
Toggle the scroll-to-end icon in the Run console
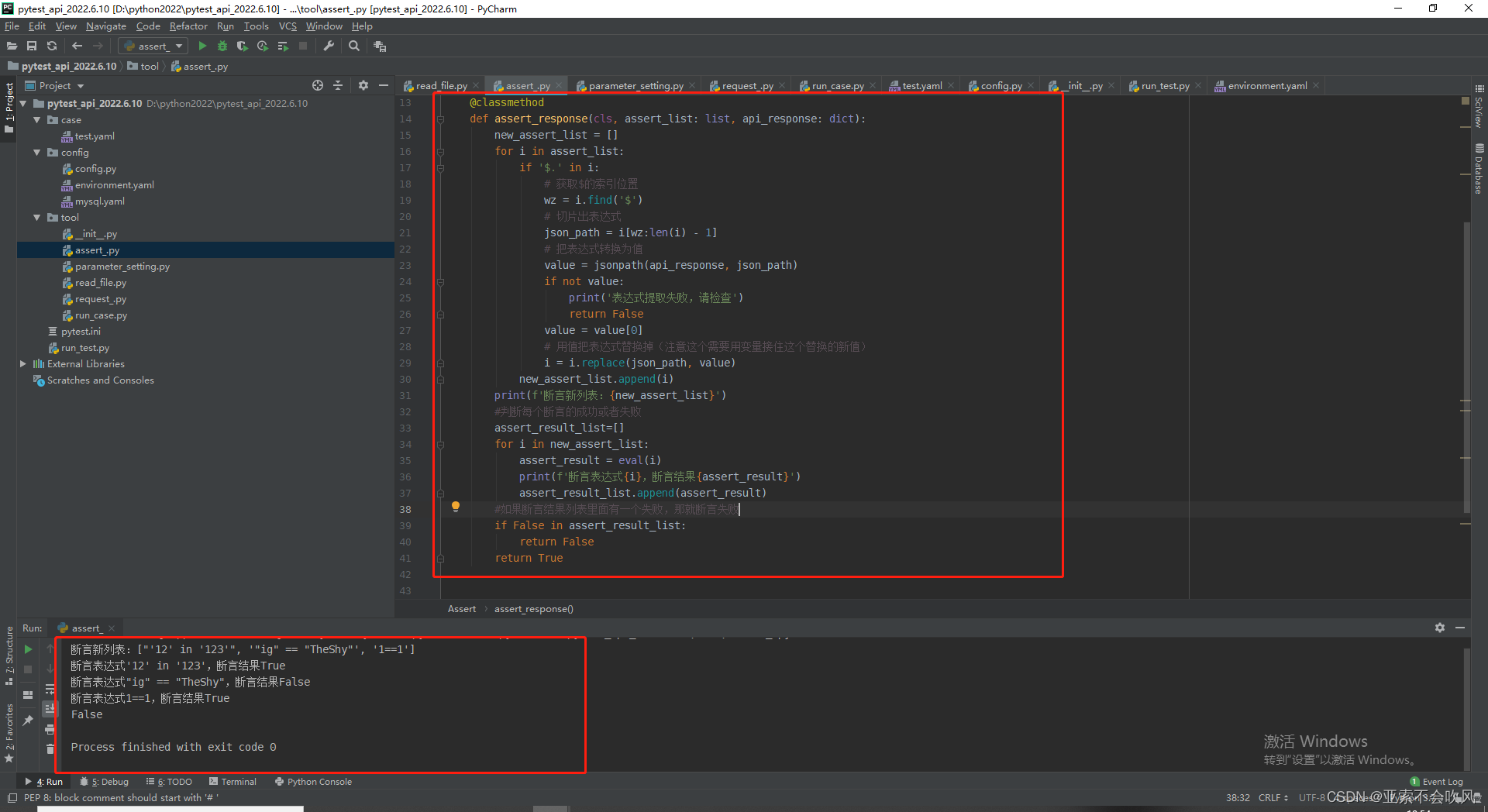click(50, 708)
